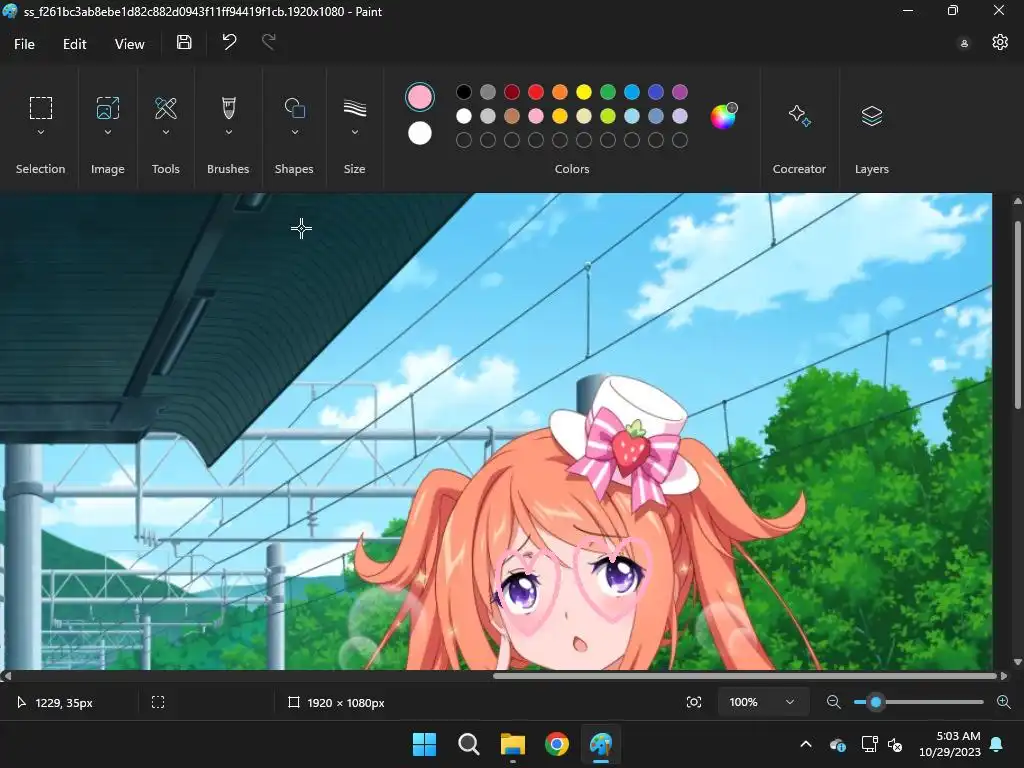Redo the undone action
Viewport: 1024px width, 768px height.
[x=268, y=42]
